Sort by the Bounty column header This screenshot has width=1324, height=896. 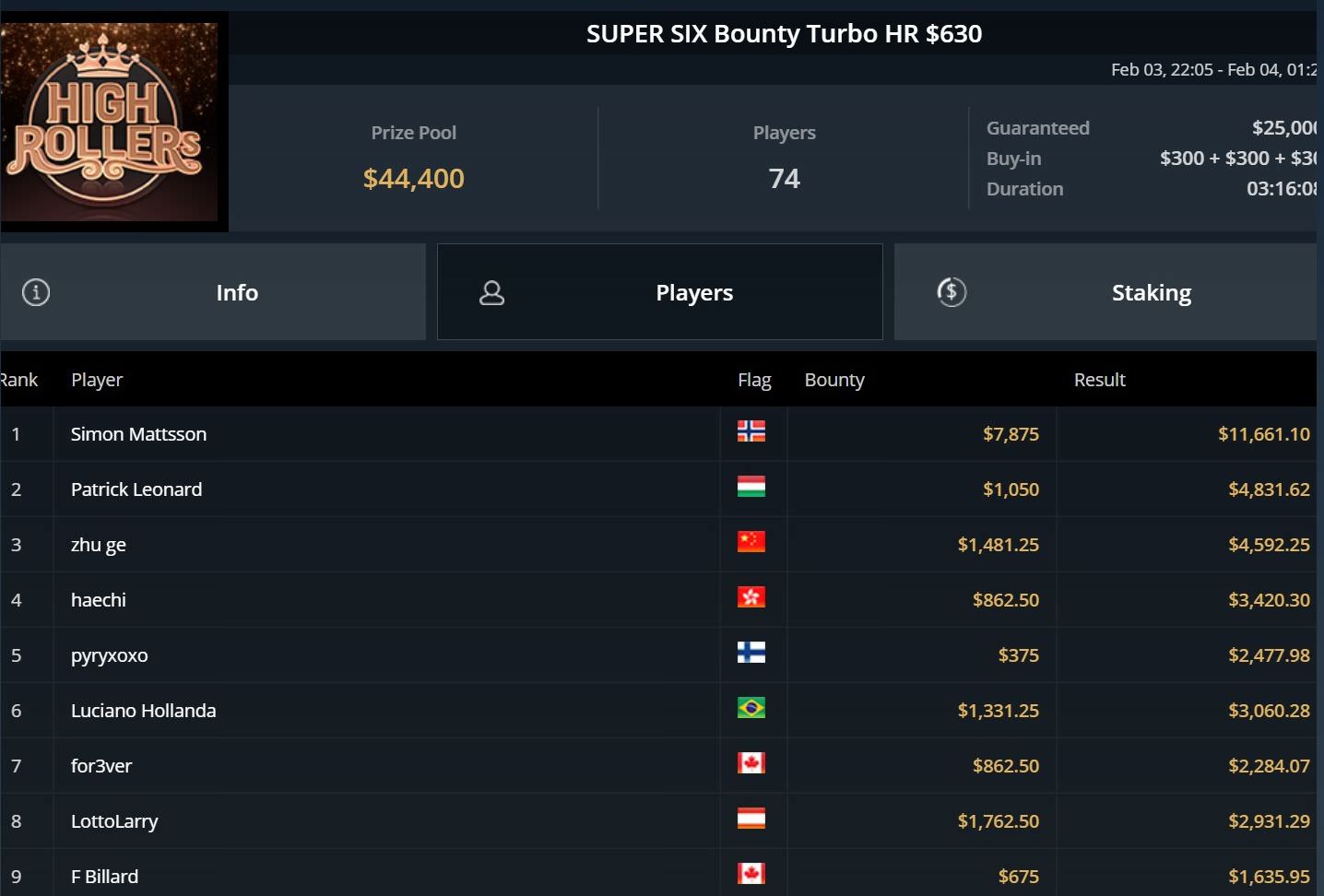[834, 380]
